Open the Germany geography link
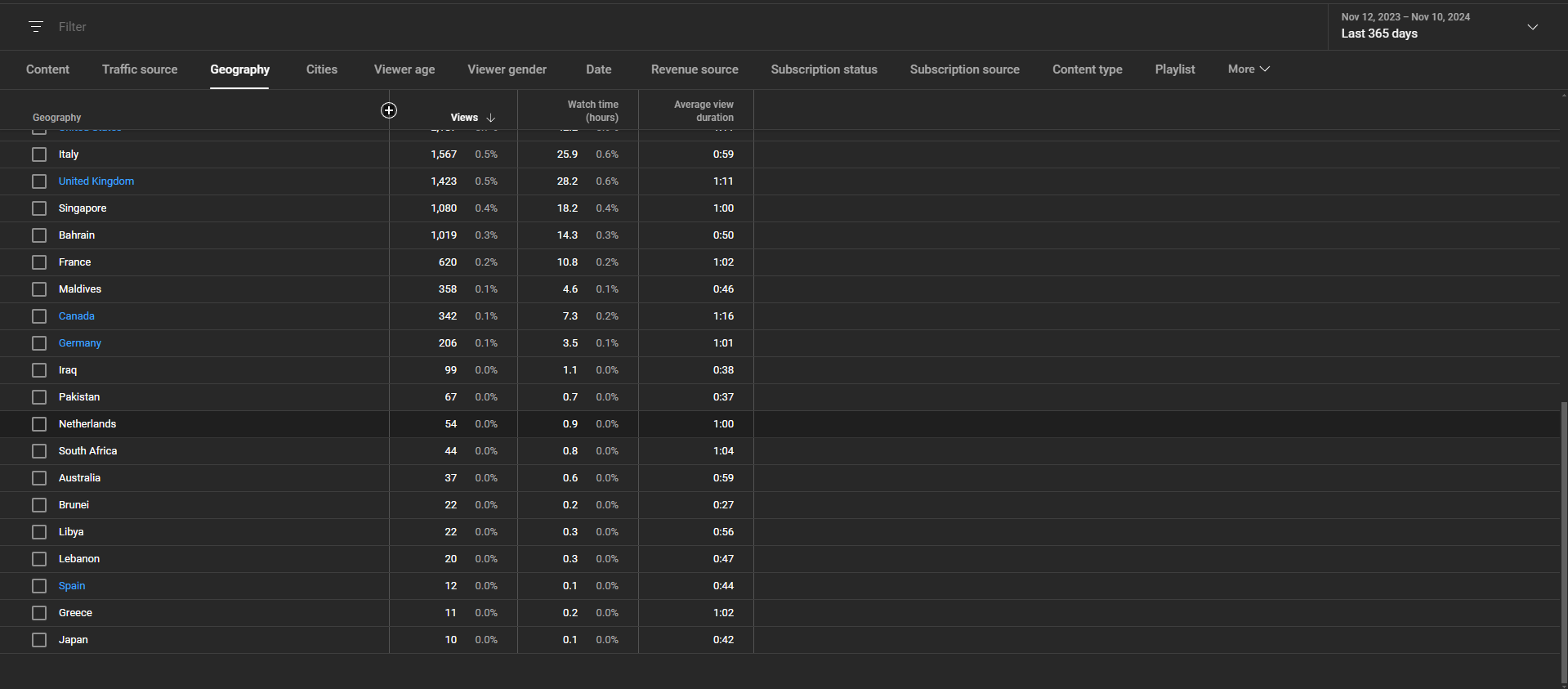 pos(80,343)
